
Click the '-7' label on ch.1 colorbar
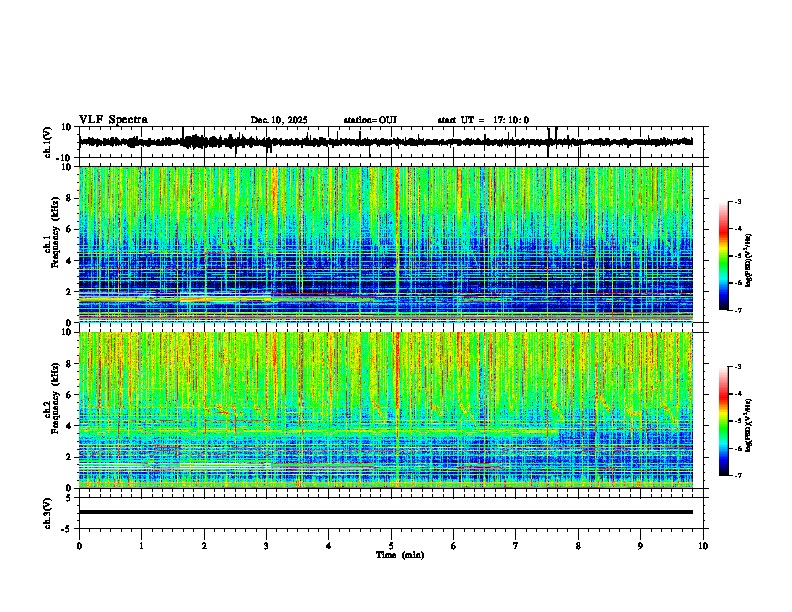(x=738, y=310)
